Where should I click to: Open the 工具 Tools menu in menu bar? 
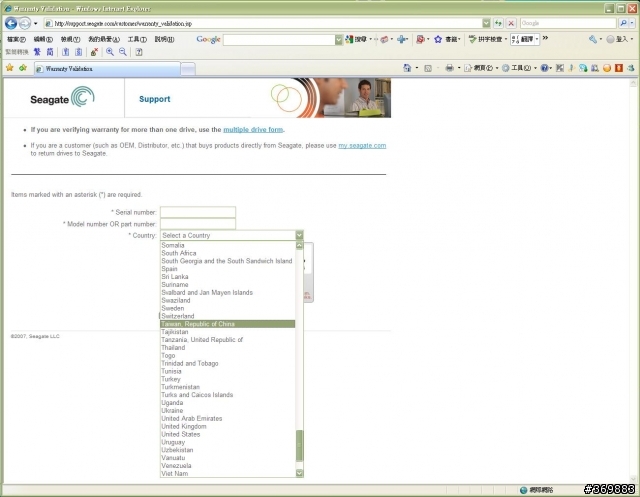(x=137, y=39)
